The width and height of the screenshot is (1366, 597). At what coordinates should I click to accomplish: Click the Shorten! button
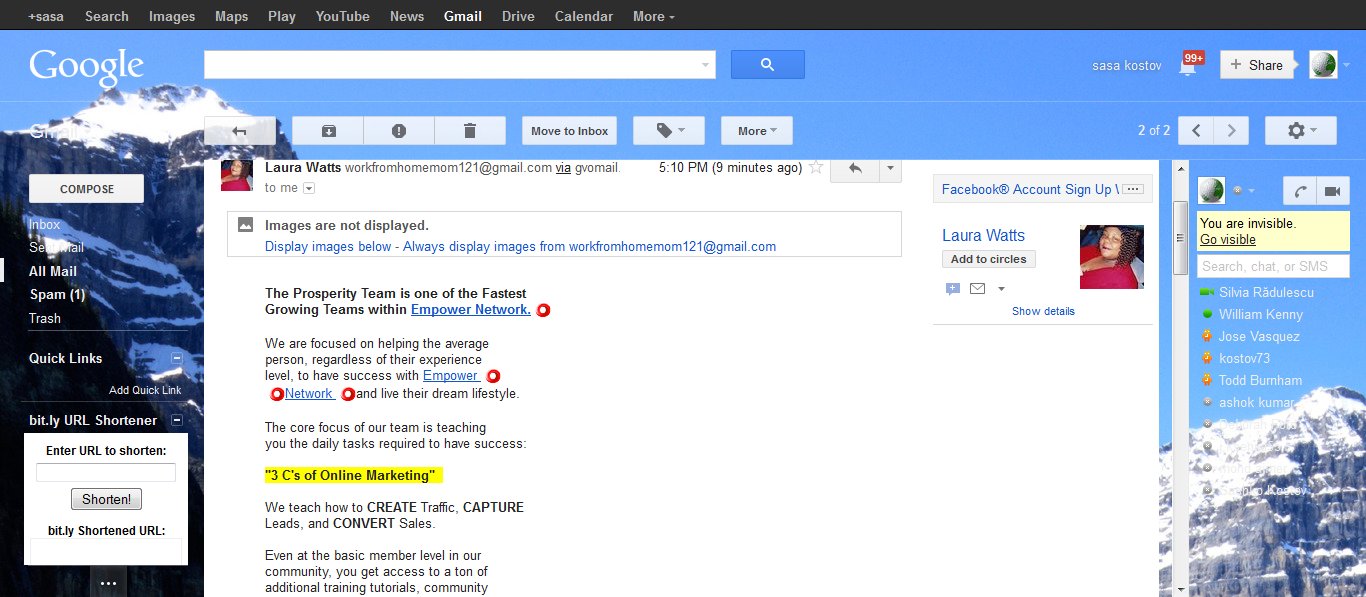(x=106, y=499)
